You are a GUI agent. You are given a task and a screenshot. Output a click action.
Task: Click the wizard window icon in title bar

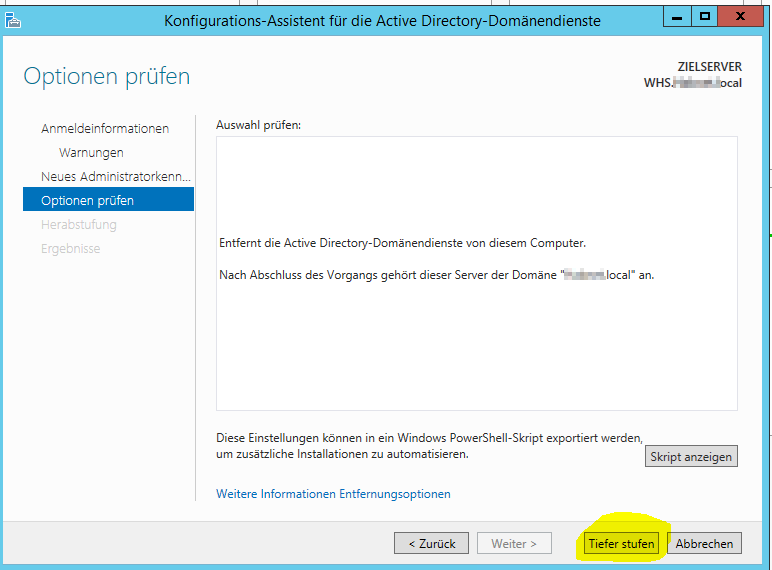coord(14,19)
